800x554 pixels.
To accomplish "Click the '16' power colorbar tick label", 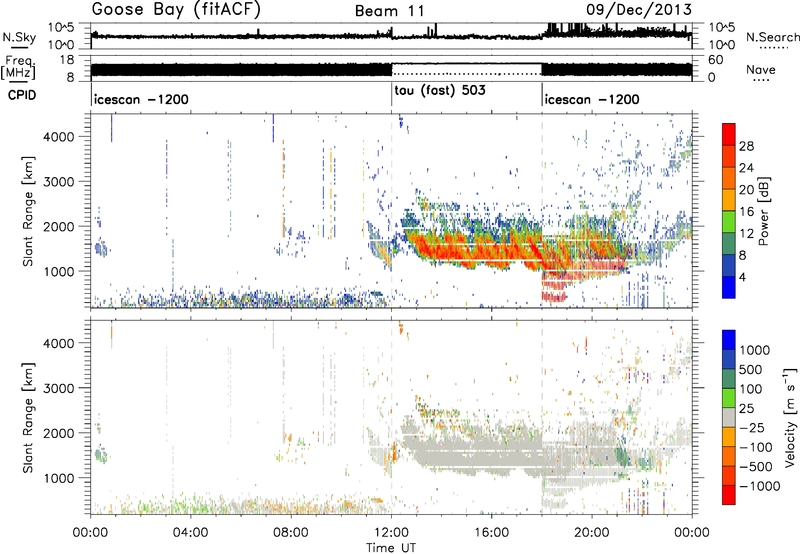I will 746,212.
